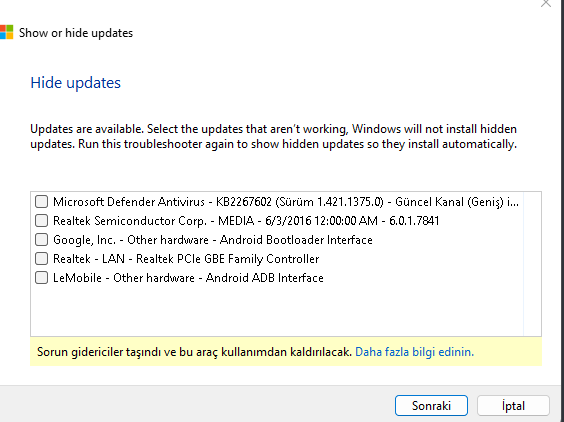Screen dimensions: 564x422
Task: Close the Show or hide updates window
Action: pyautogui.click(x=546, y=3)
